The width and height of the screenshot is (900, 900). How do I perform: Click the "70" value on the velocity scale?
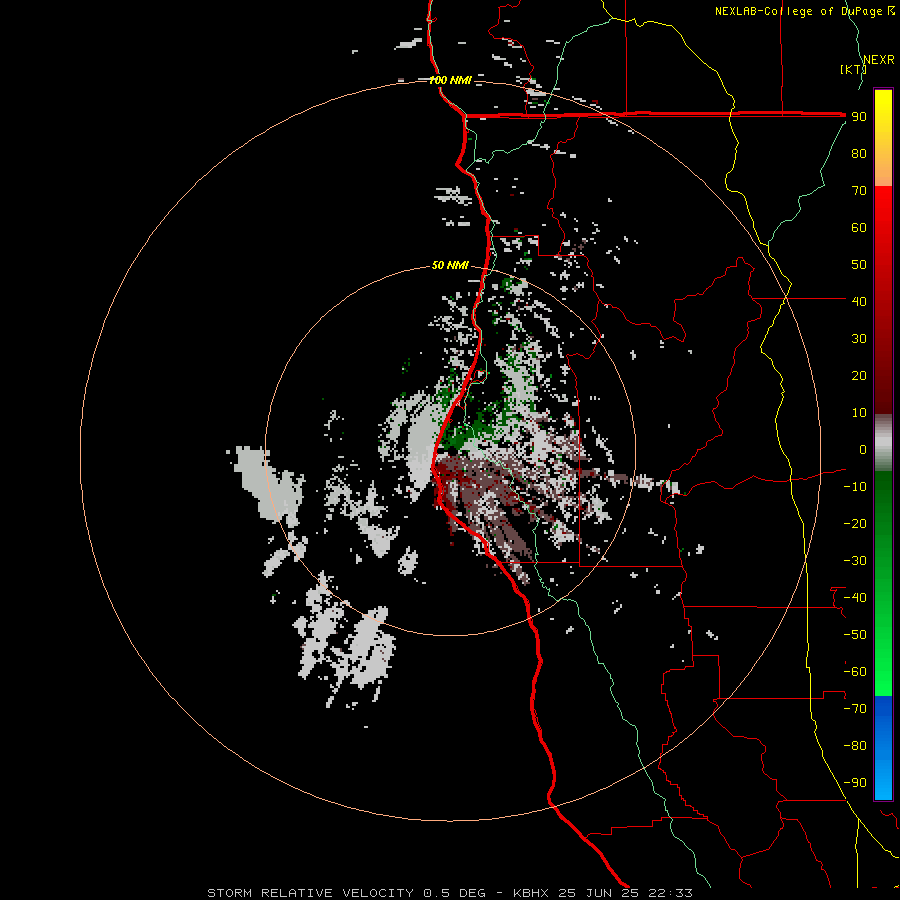click(859, 191)
